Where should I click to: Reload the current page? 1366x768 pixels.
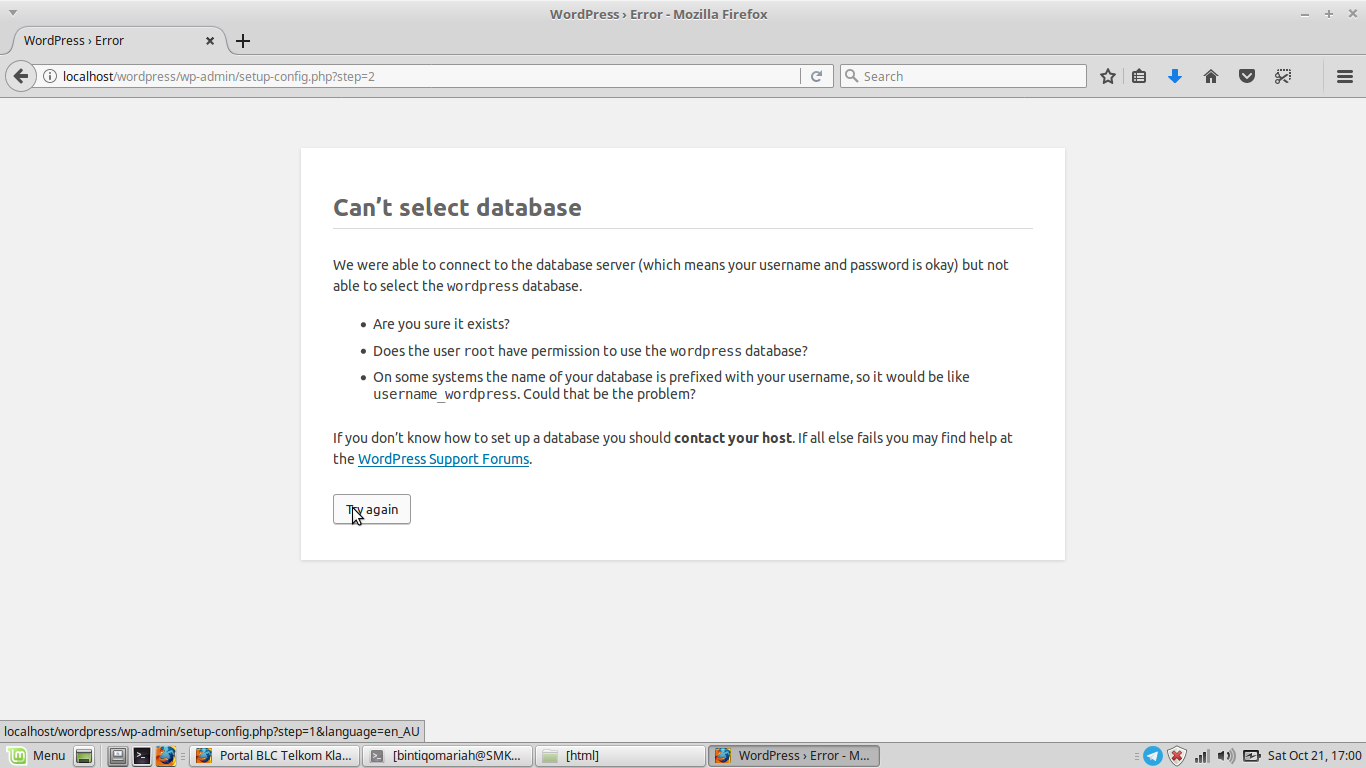point(816,76)
